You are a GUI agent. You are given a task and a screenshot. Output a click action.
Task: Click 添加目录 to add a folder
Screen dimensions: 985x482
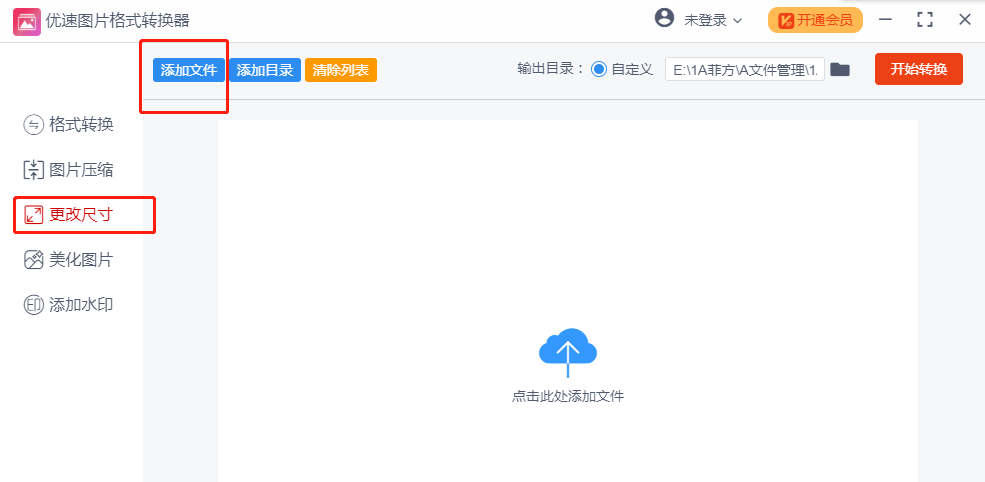point(265,70)
